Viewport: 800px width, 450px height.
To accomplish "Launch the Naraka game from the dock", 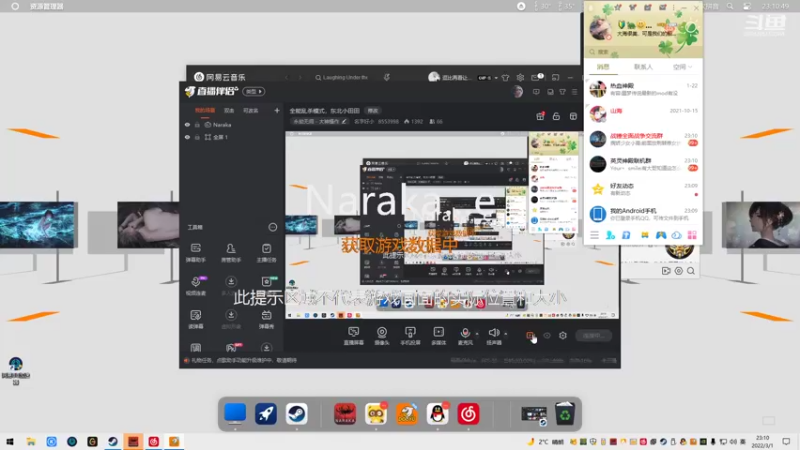I will (x=345, y=414).
